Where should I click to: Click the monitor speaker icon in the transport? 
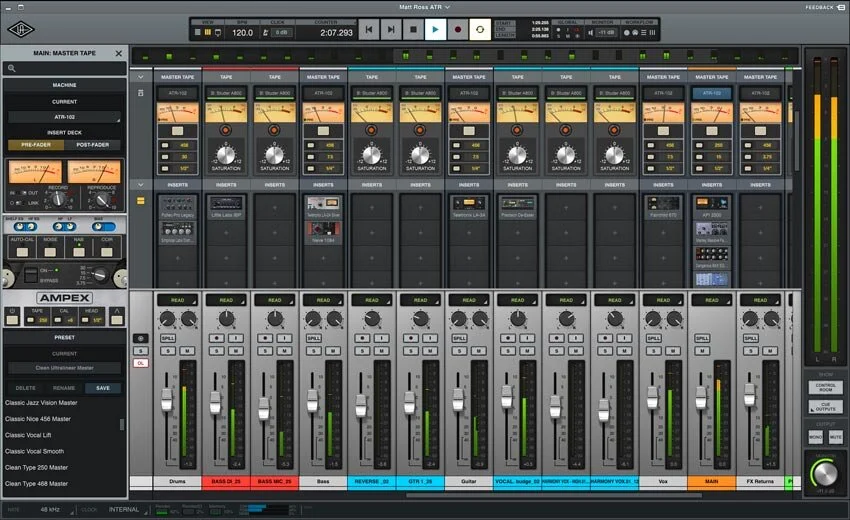(591, 33)
